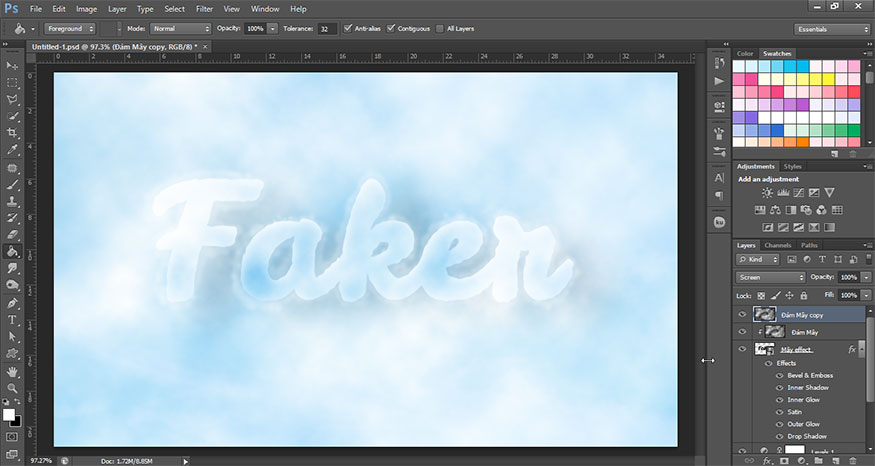Toggle the Anti-alias checkbox

point(348,28)
